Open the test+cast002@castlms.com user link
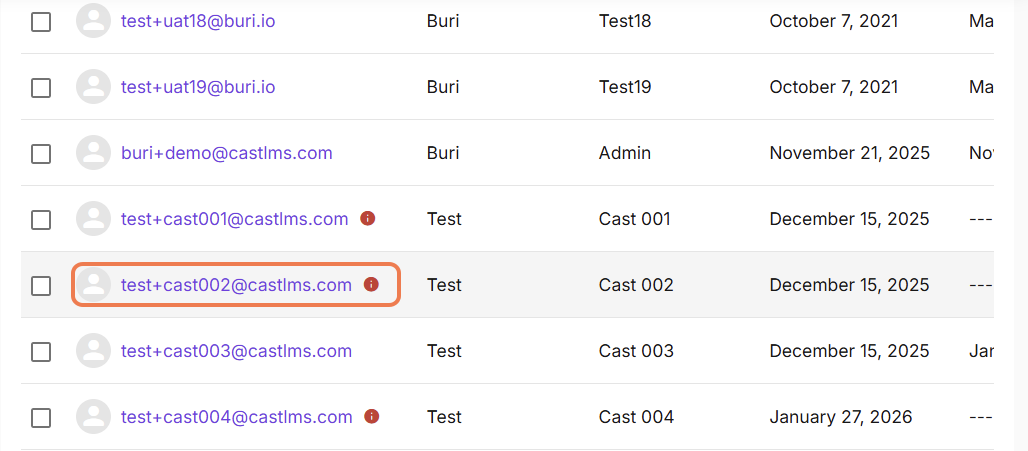This screenshot has width=1028, height=451. [x=237, y=284]
